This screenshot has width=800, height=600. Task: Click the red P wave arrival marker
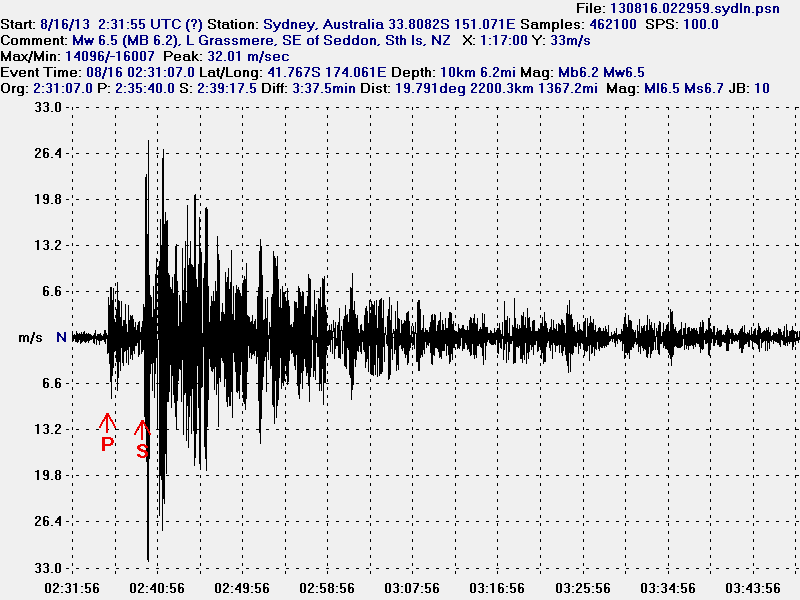coord(107,433)
